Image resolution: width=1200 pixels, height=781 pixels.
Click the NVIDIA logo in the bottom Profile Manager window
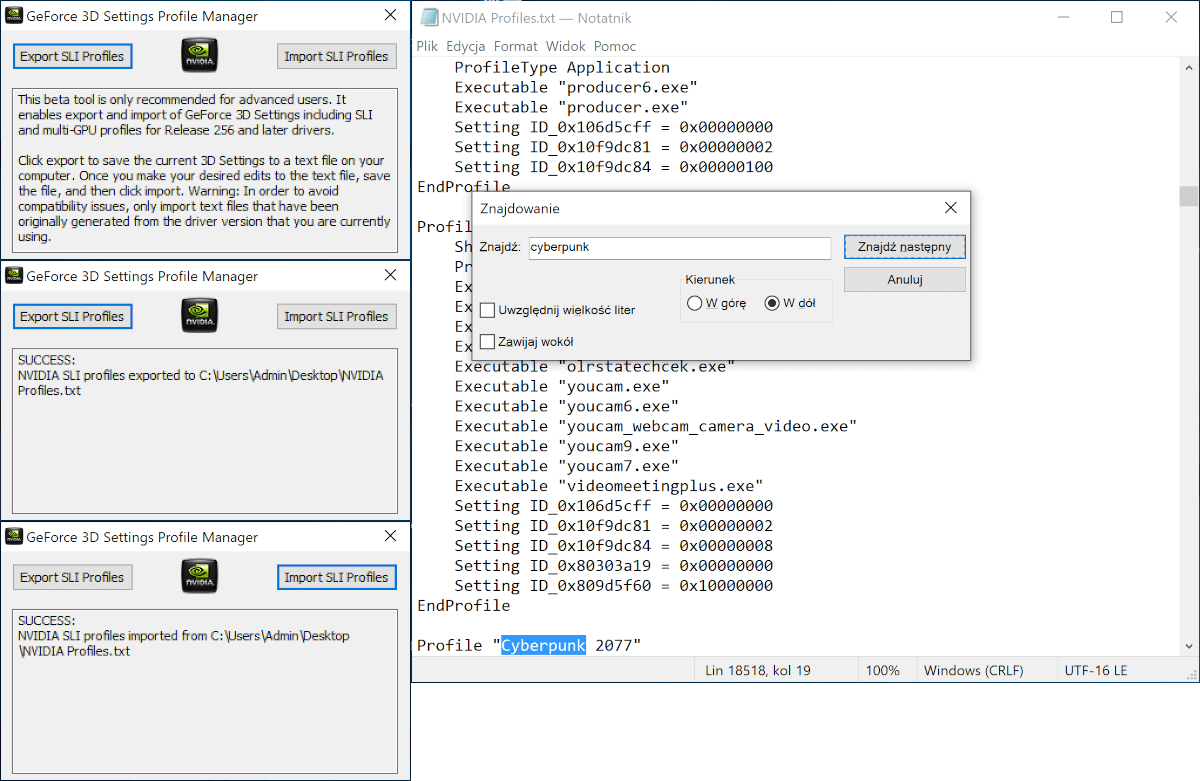tap(200, 577)
